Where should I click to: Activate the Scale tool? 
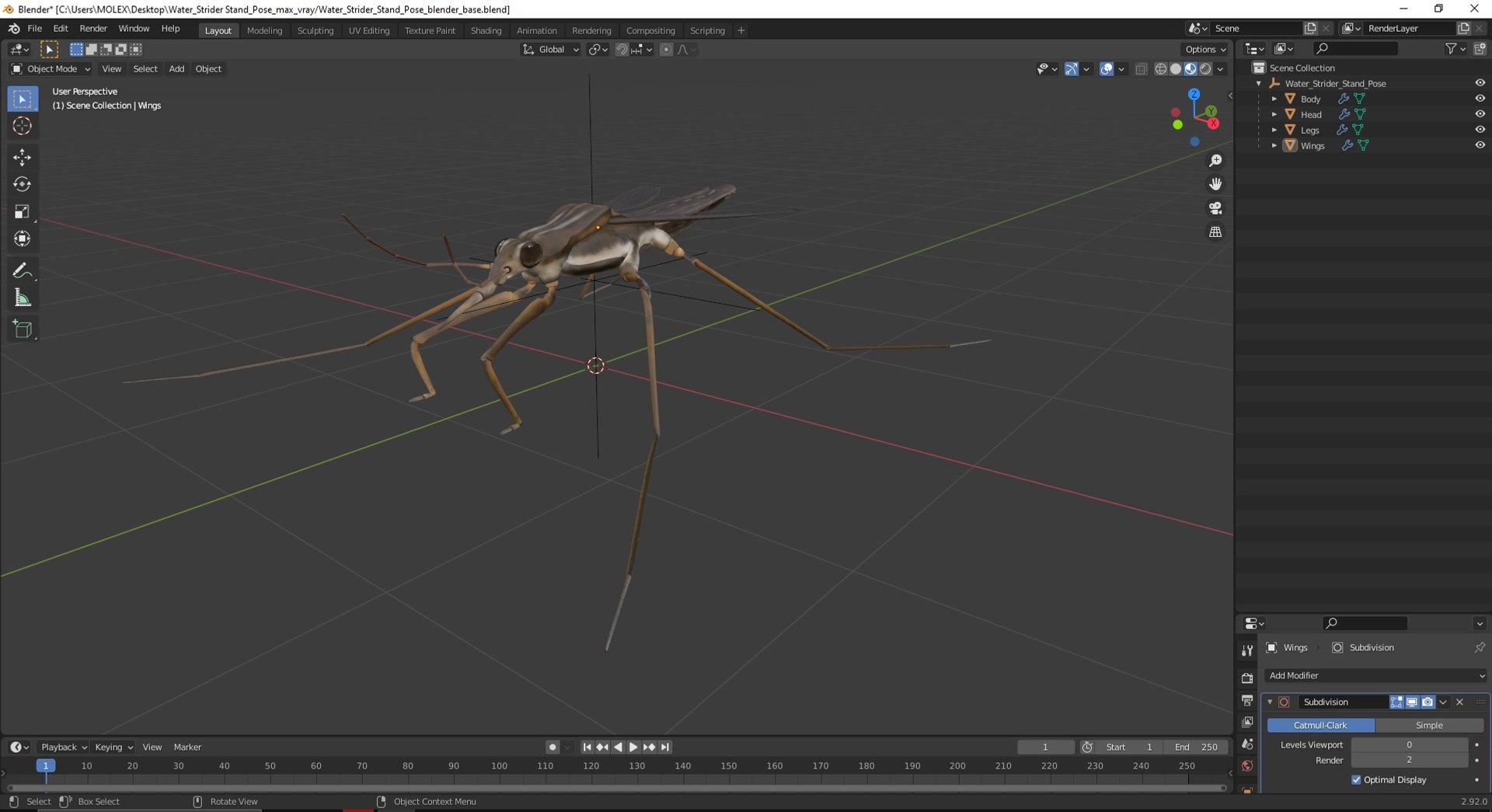pyautogui.click(x=22, y=211)
